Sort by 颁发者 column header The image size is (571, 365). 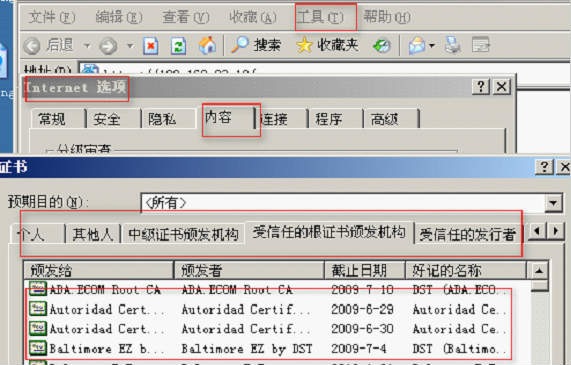click(249, 270)
